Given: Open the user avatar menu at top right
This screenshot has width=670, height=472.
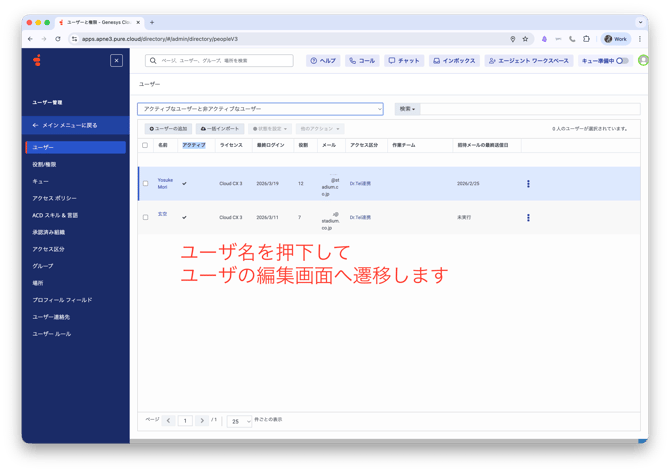Looking at the screenshot, I should pos(643,61).
